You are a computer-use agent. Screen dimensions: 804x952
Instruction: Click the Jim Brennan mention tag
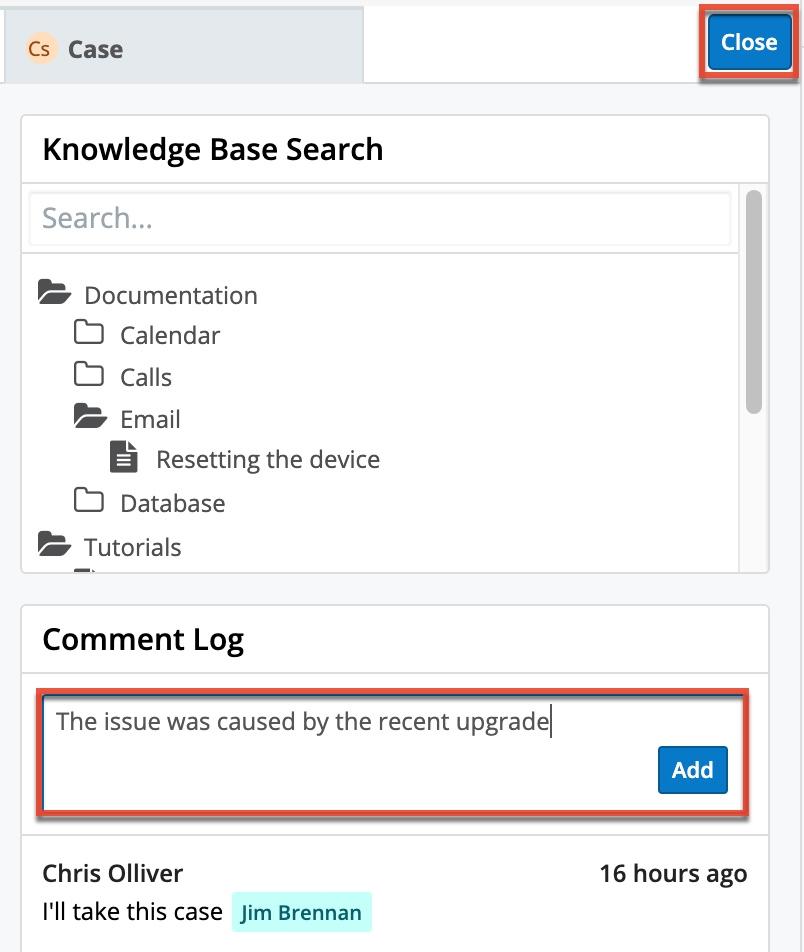click(x=302, y=912)
